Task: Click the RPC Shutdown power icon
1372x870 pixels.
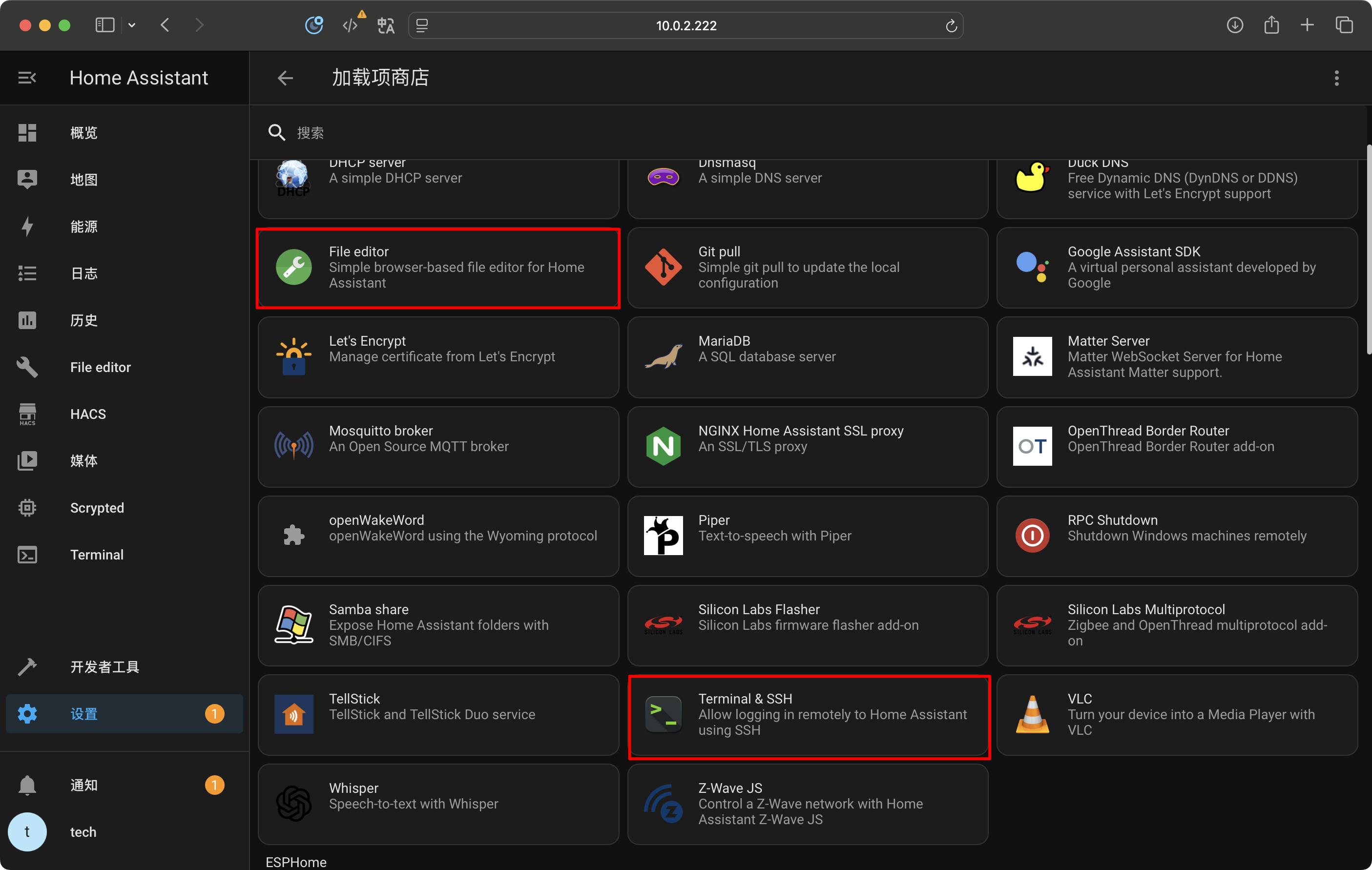Action: [x=1032, y=535]
